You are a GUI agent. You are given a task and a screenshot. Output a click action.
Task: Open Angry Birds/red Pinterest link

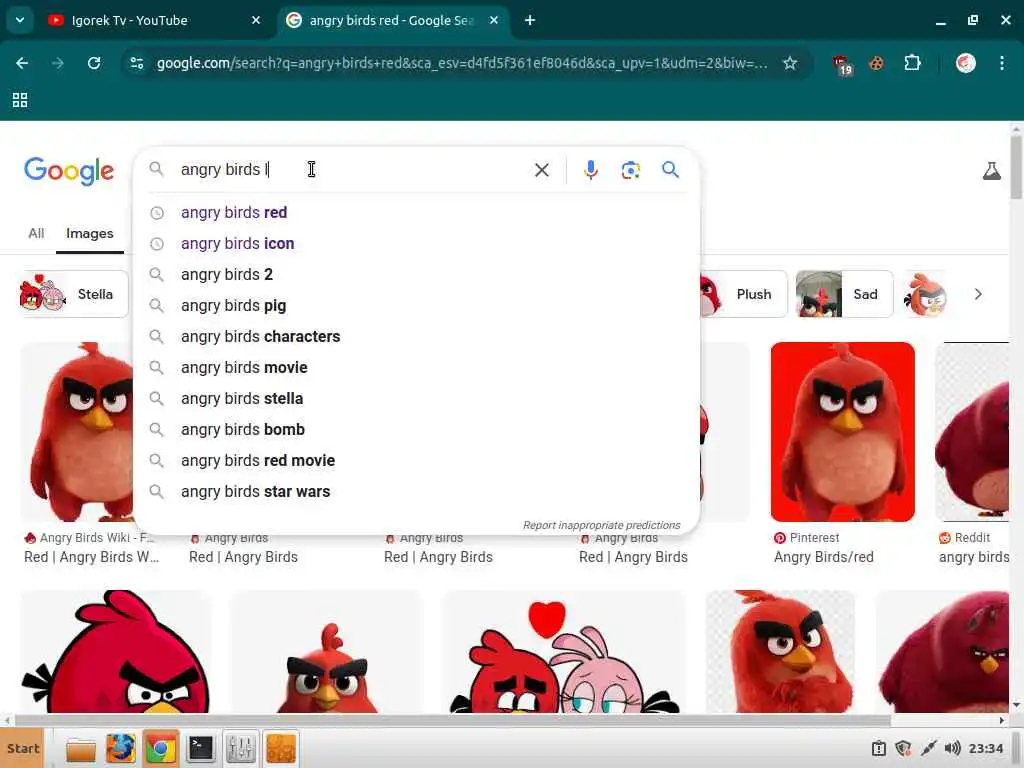click(x=824, y=557)
